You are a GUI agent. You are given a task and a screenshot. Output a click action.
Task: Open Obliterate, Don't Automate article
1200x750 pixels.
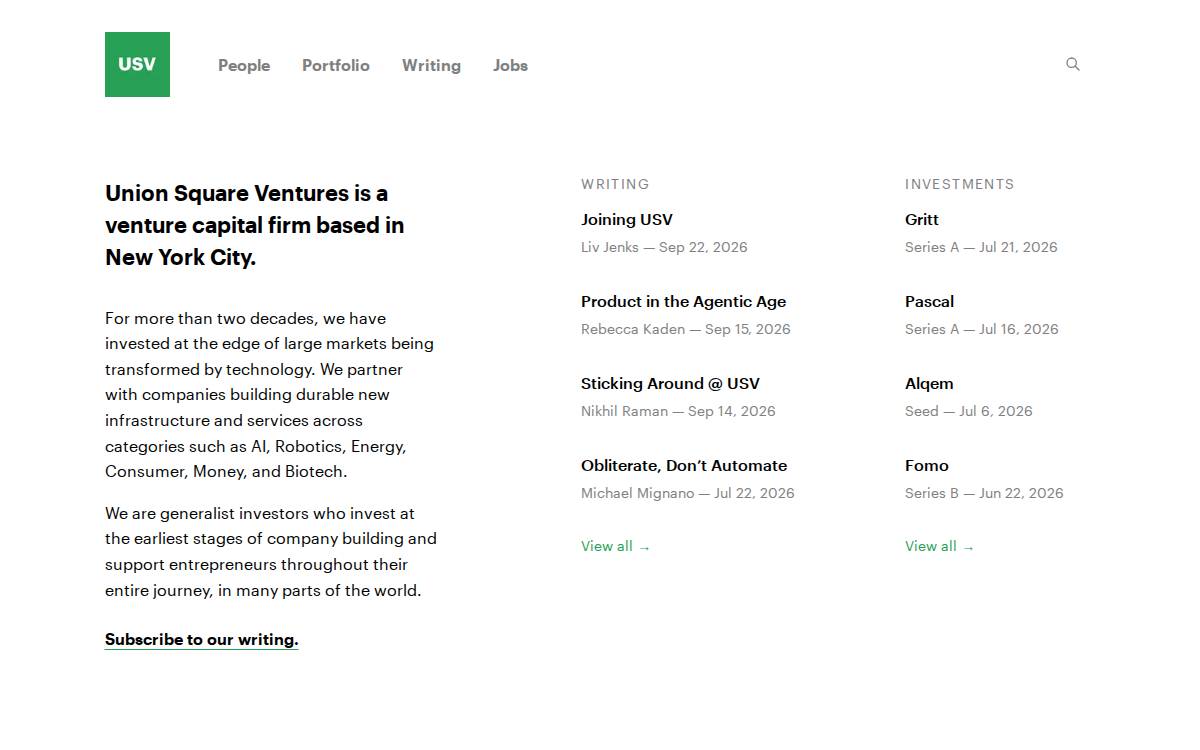coord(684,465)
